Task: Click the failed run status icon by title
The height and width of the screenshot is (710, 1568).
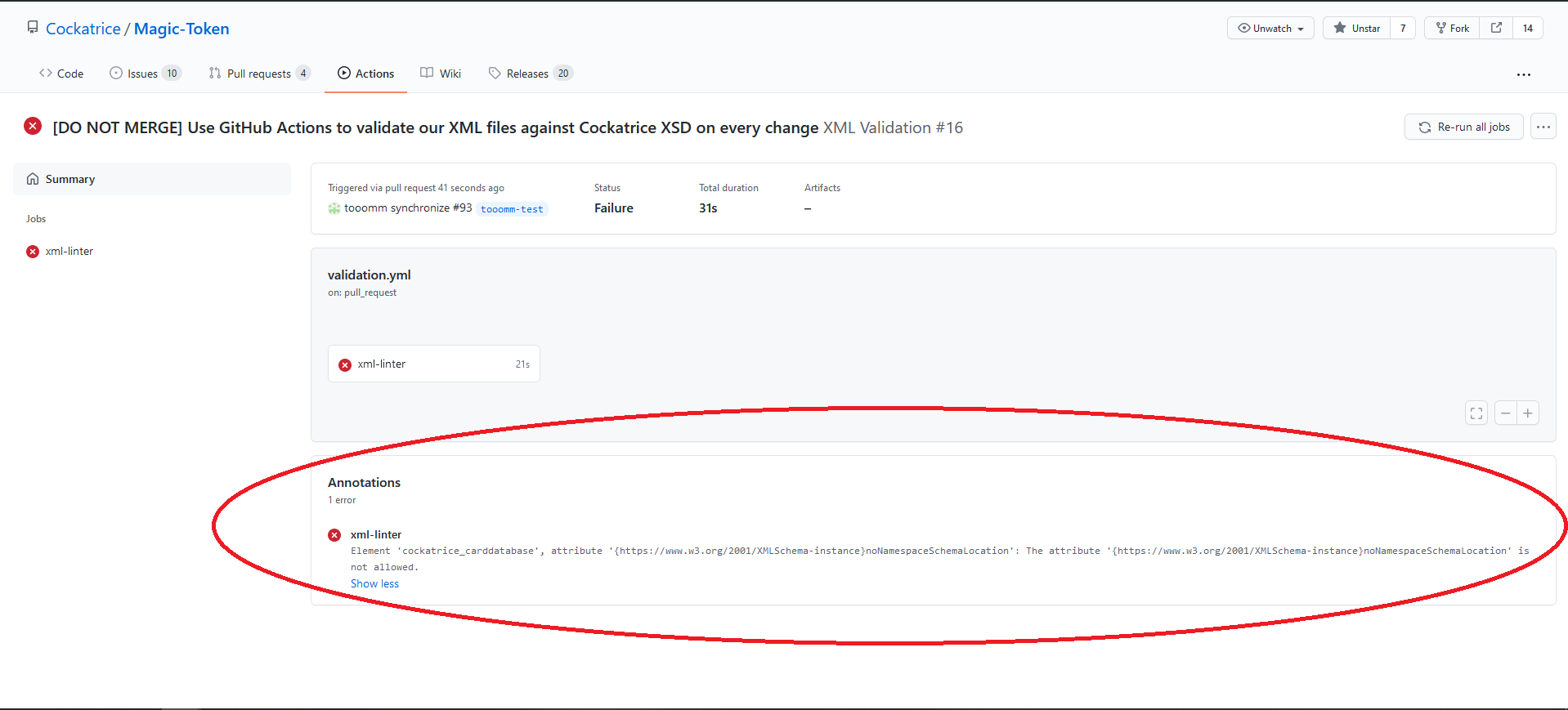Action: (x=33, y=126)
